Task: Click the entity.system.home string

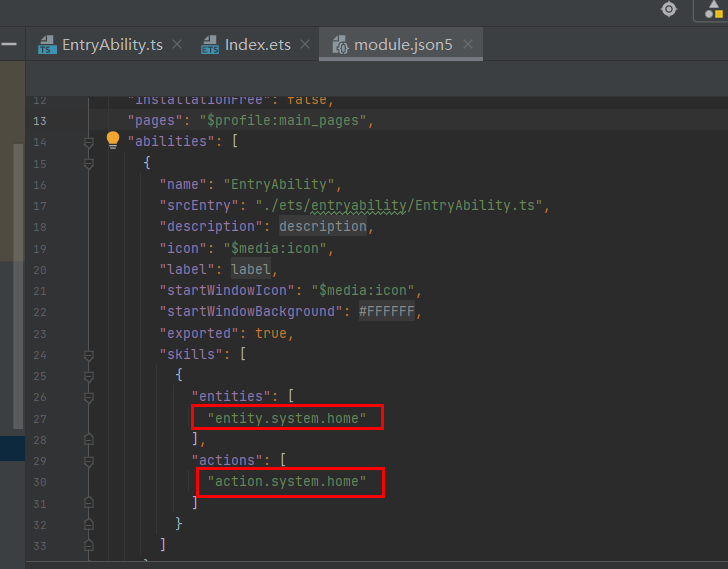Action: (x=286, y=418)
